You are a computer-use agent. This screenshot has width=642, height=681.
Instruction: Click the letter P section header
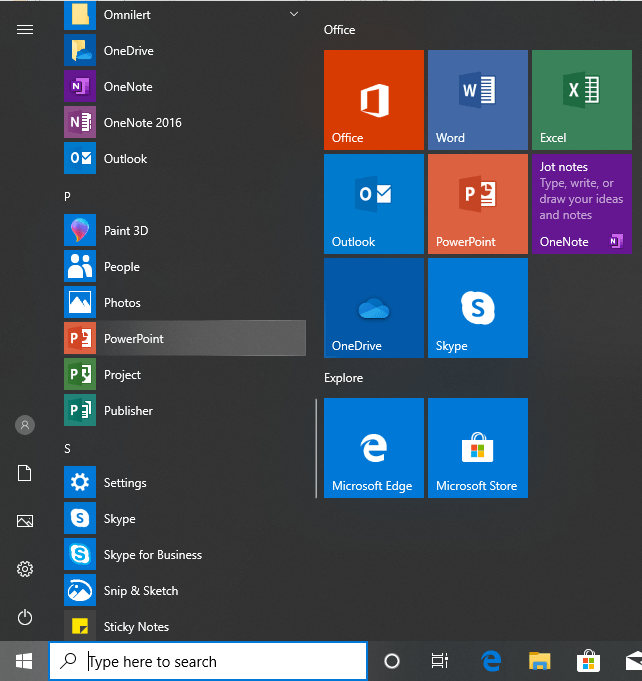tap(67, 196)
